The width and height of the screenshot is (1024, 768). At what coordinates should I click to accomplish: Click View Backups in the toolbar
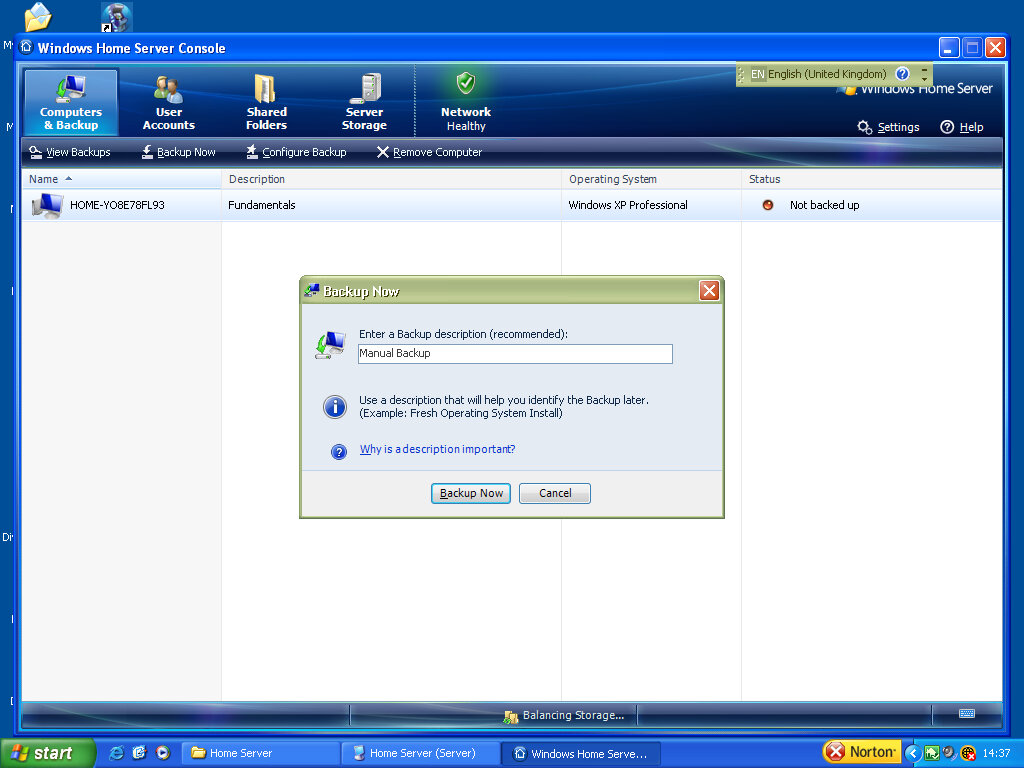click(x=70, y=152)
